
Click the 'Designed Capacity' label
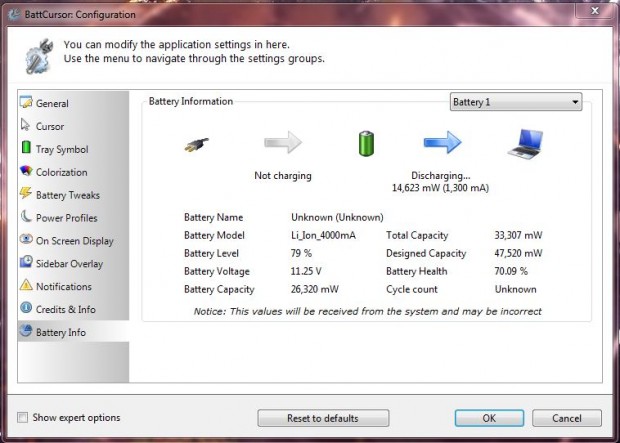click(426, 254)
